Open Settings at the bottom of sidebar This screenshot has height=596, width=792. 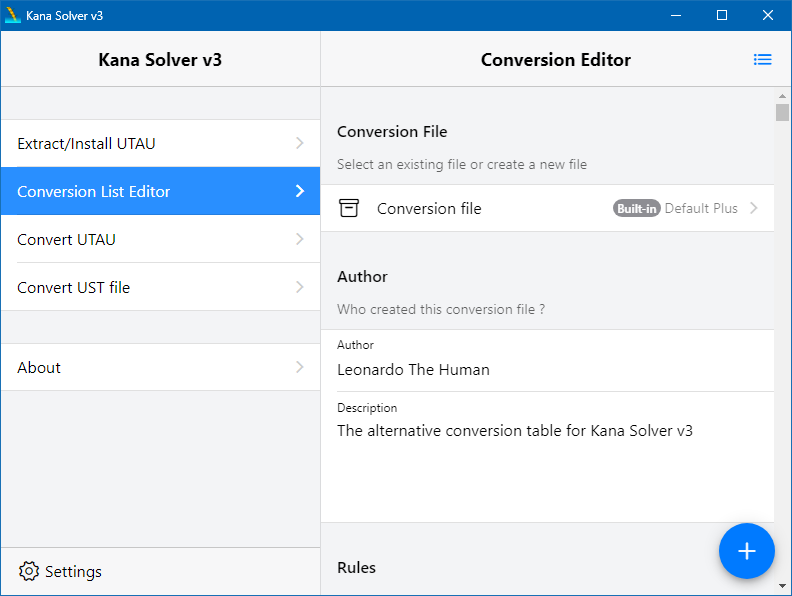coord(60,571)
